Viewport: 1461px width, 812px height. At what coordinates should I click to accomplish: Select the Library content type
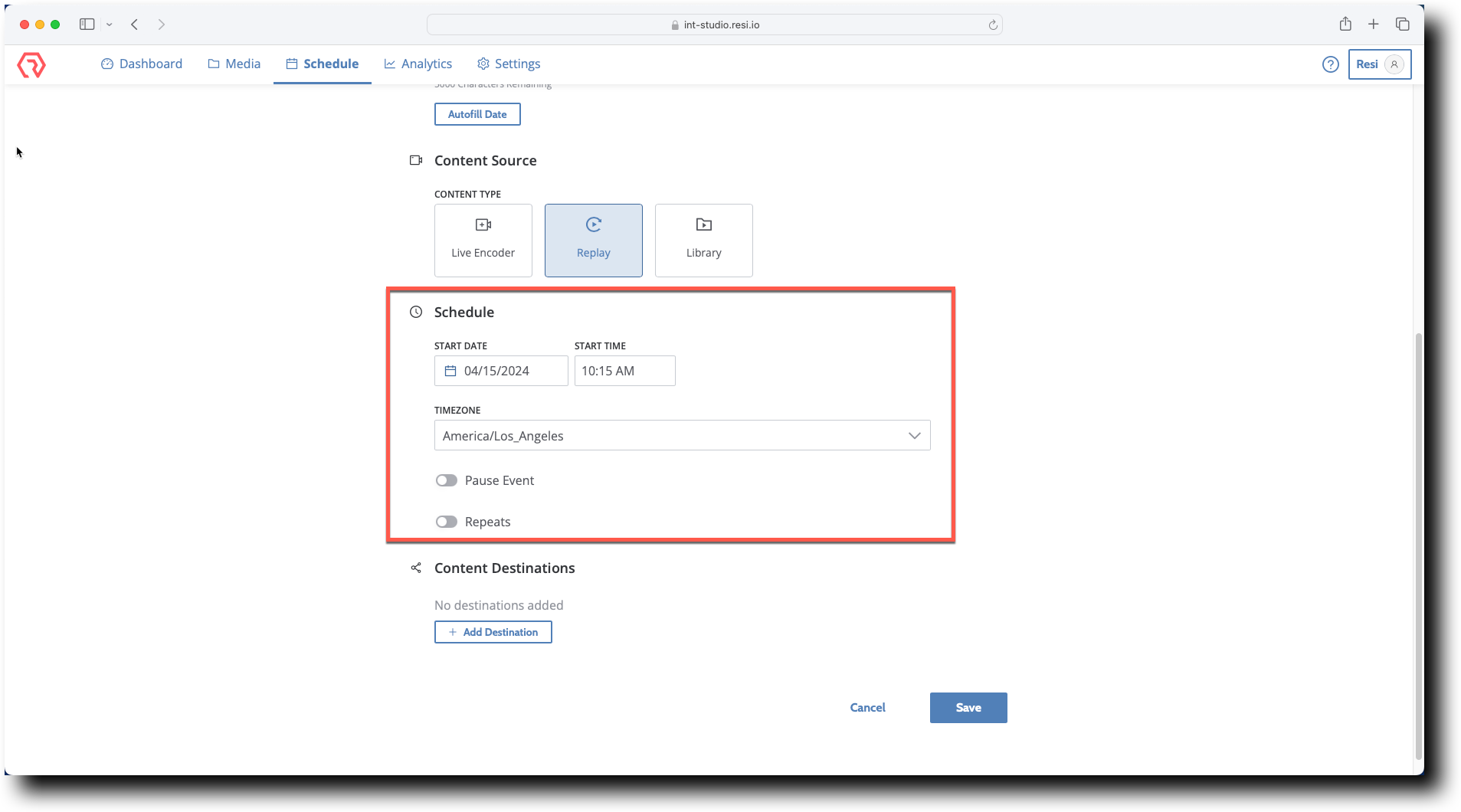703,241
